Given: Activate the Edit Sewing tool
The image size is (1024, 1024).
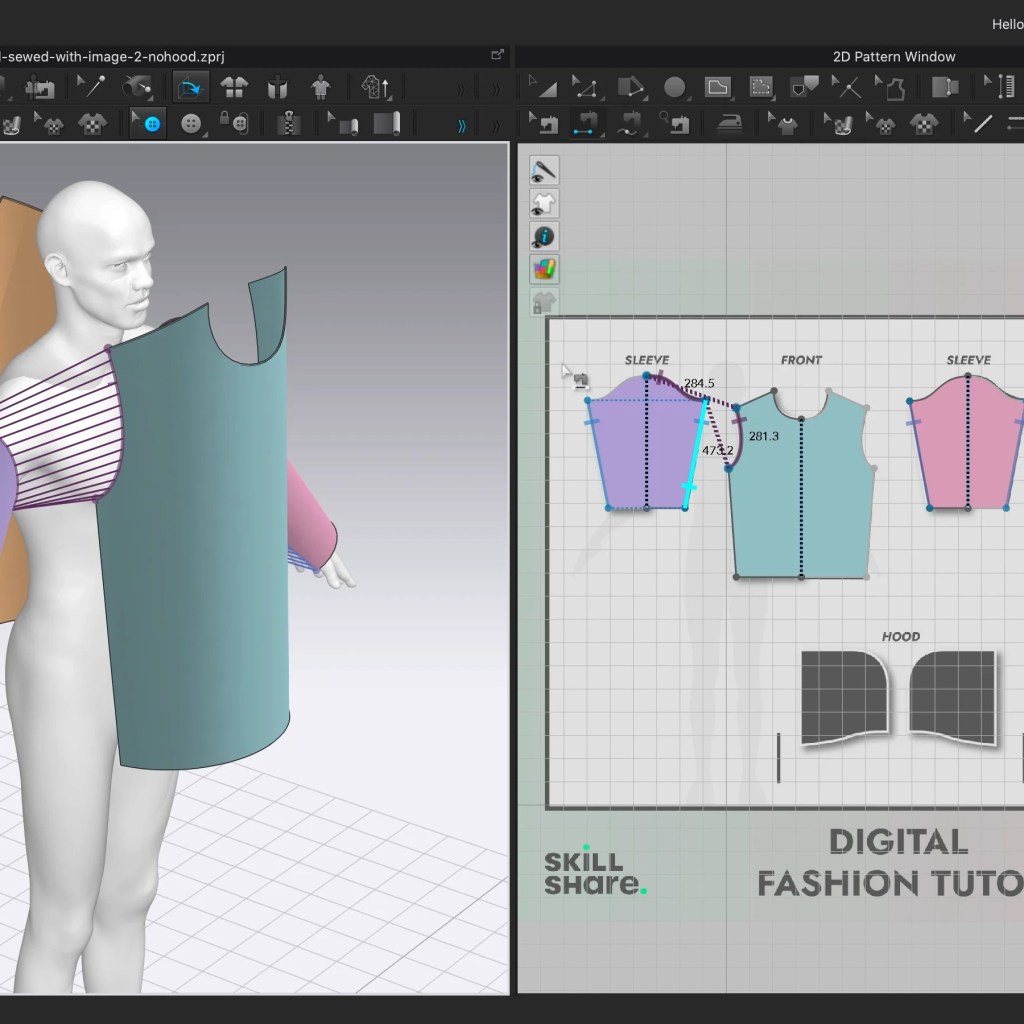Looking at the screenshot, I should point(543,123).
